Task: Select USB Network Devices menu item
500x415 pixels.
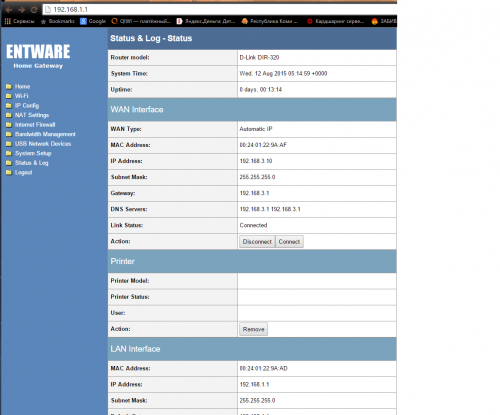Action: click(x=43, y=144)
